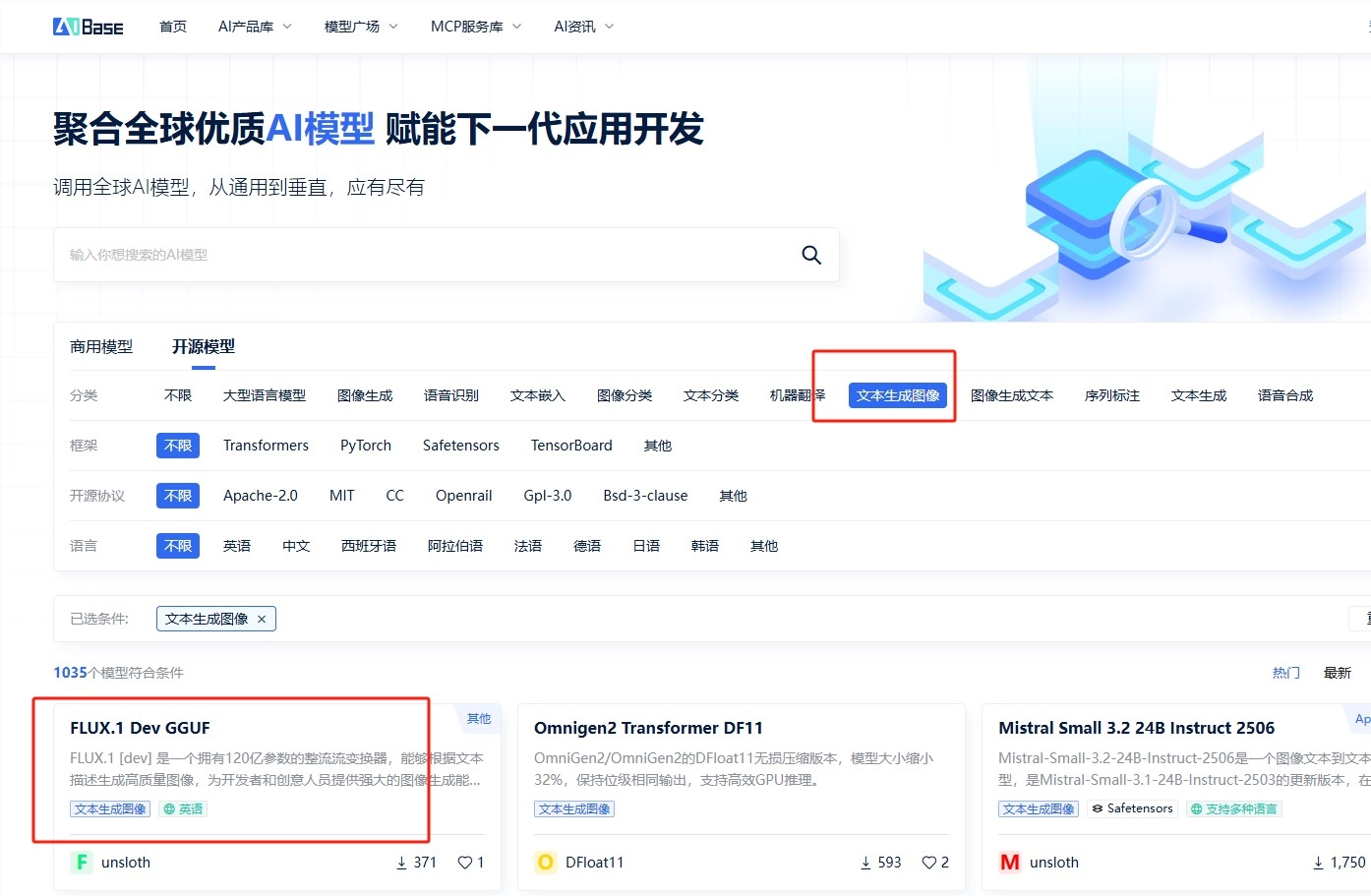Filter by Apache-2.0 license
The height and width of the screenshot is (896, 1371).
tap(261, 496)
